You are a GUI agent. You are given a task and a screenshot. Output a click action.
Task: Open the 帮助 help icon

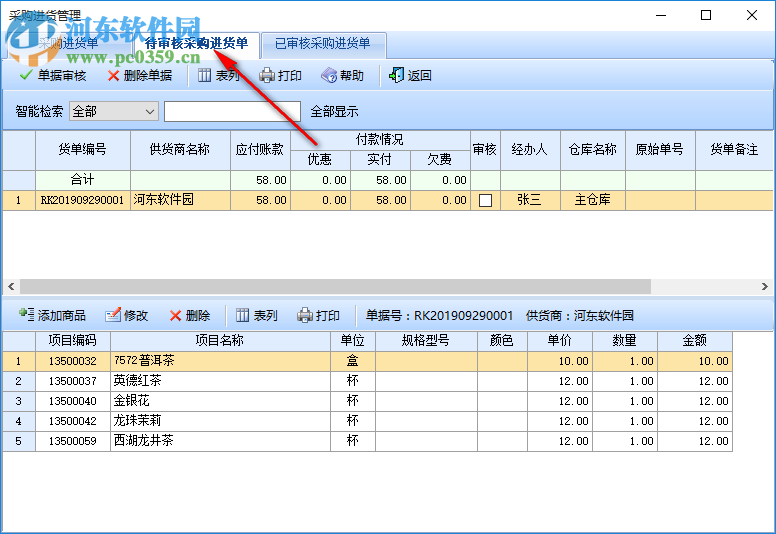pos(329,75)
